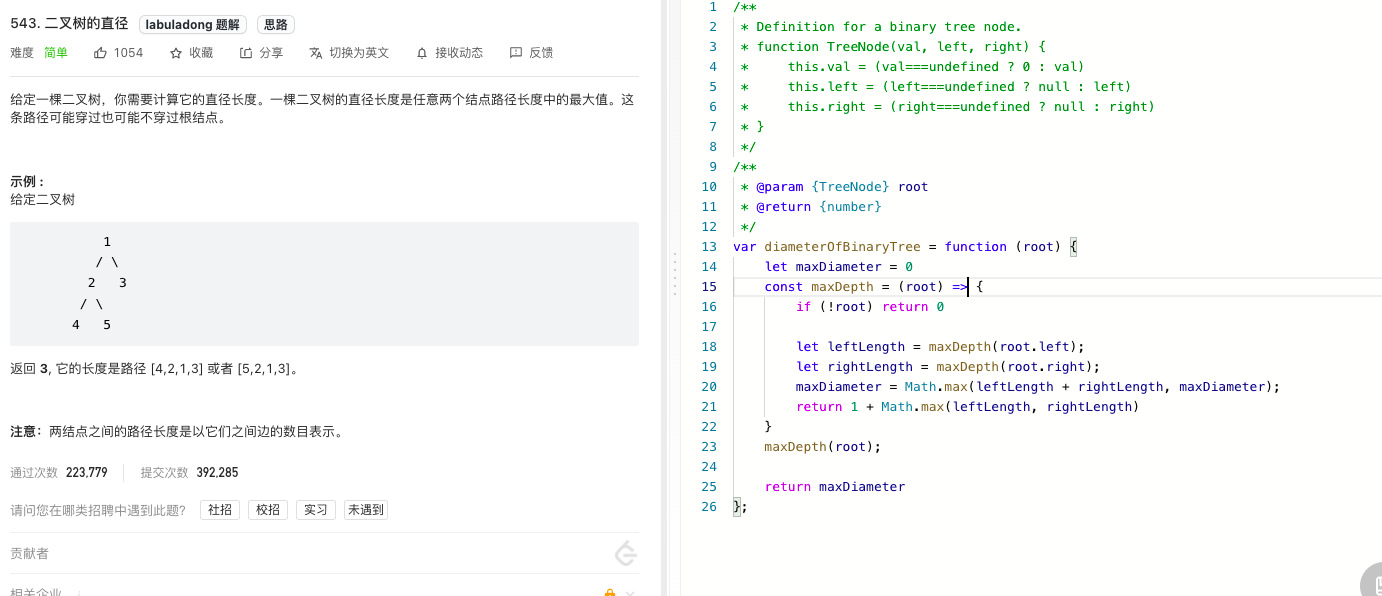Viewport: 1382px width, 596px height.
Task: Select the 社招 recruitment option
Action: (220, 510)
